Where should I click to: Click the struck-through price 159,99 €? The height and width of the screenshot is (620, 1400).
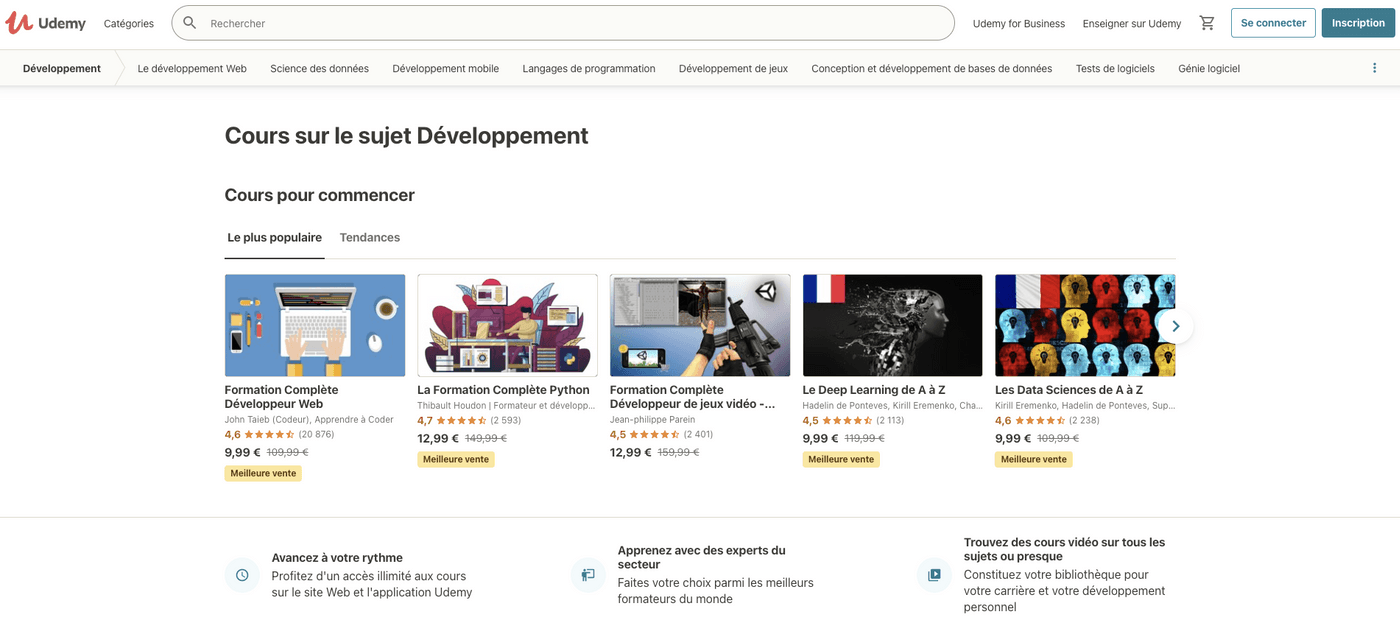(678, 452)
